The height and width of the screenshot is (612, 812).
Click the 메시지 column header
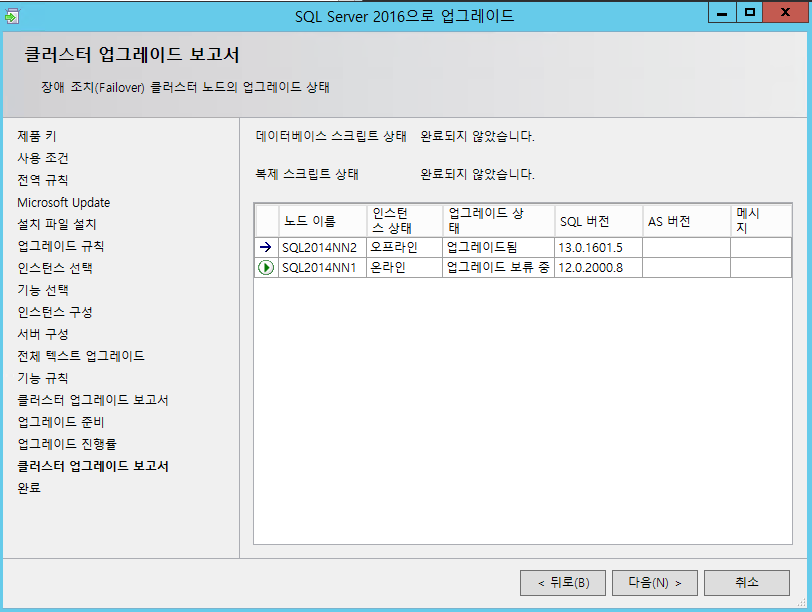[761, 221]
